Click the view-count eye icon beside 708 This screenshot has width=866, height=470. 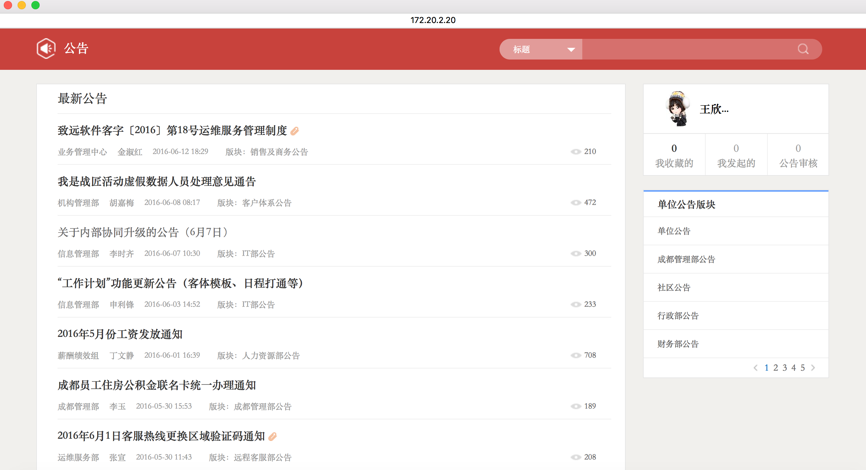(x=576, y=355)
